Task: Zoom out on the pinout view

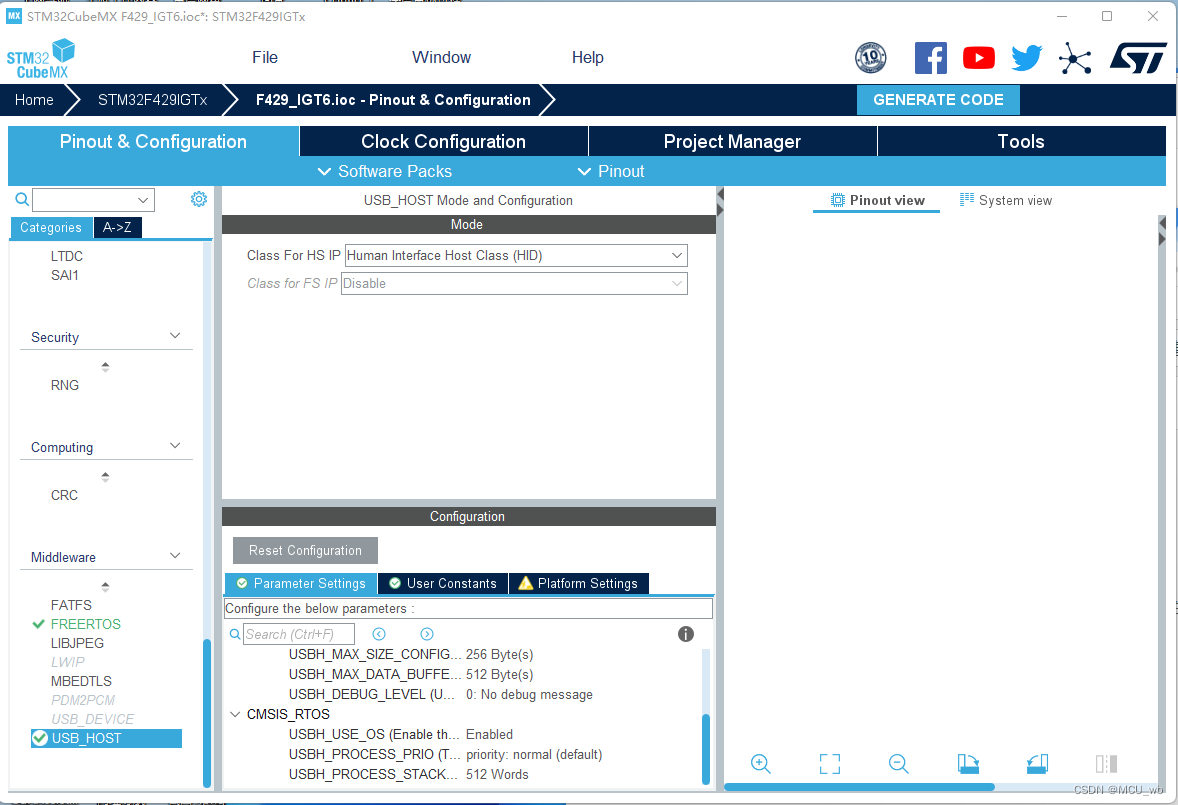Action: (x=899, y=764)
